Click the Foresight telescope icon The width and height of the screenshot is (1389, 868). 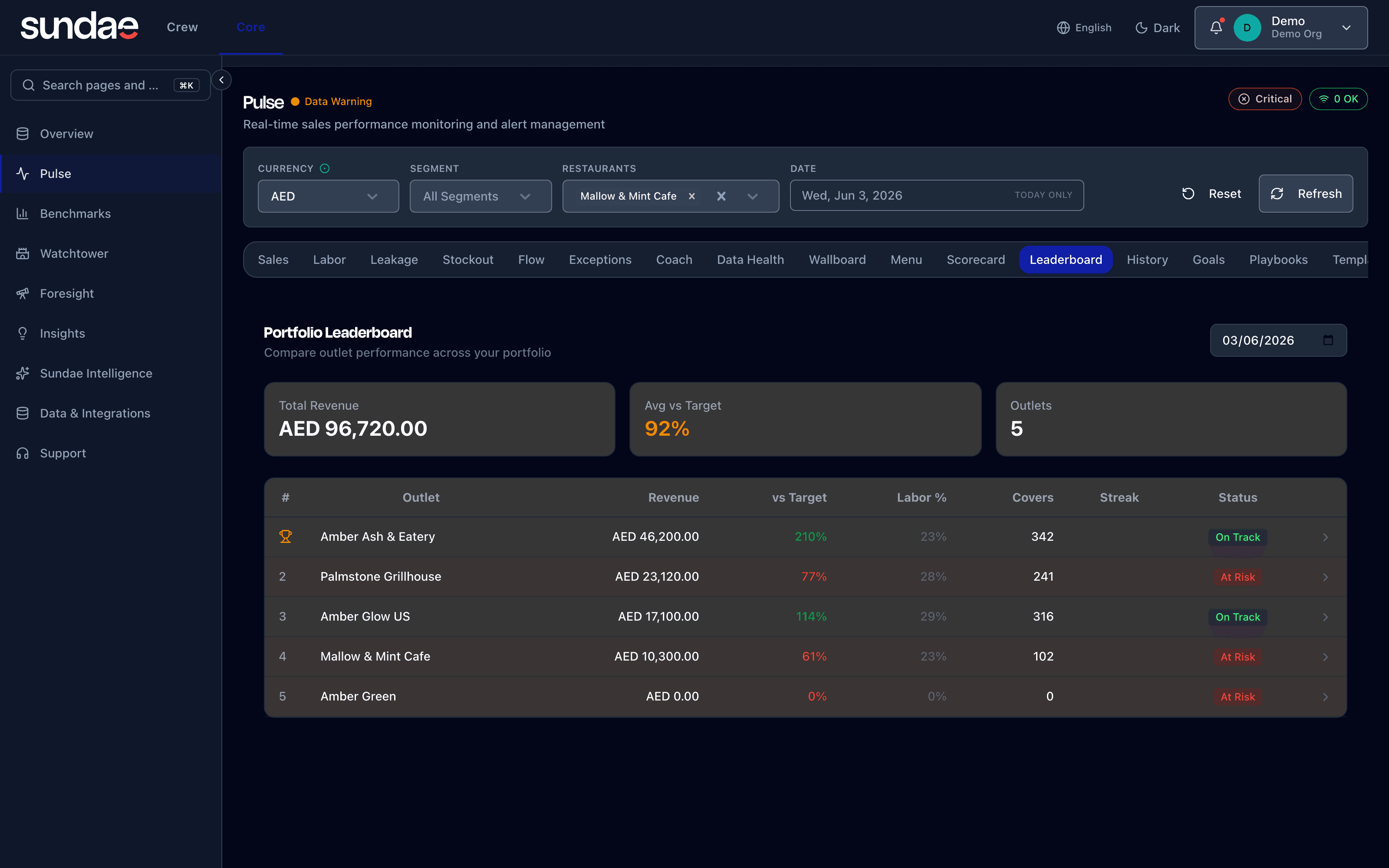click(23, 293)
